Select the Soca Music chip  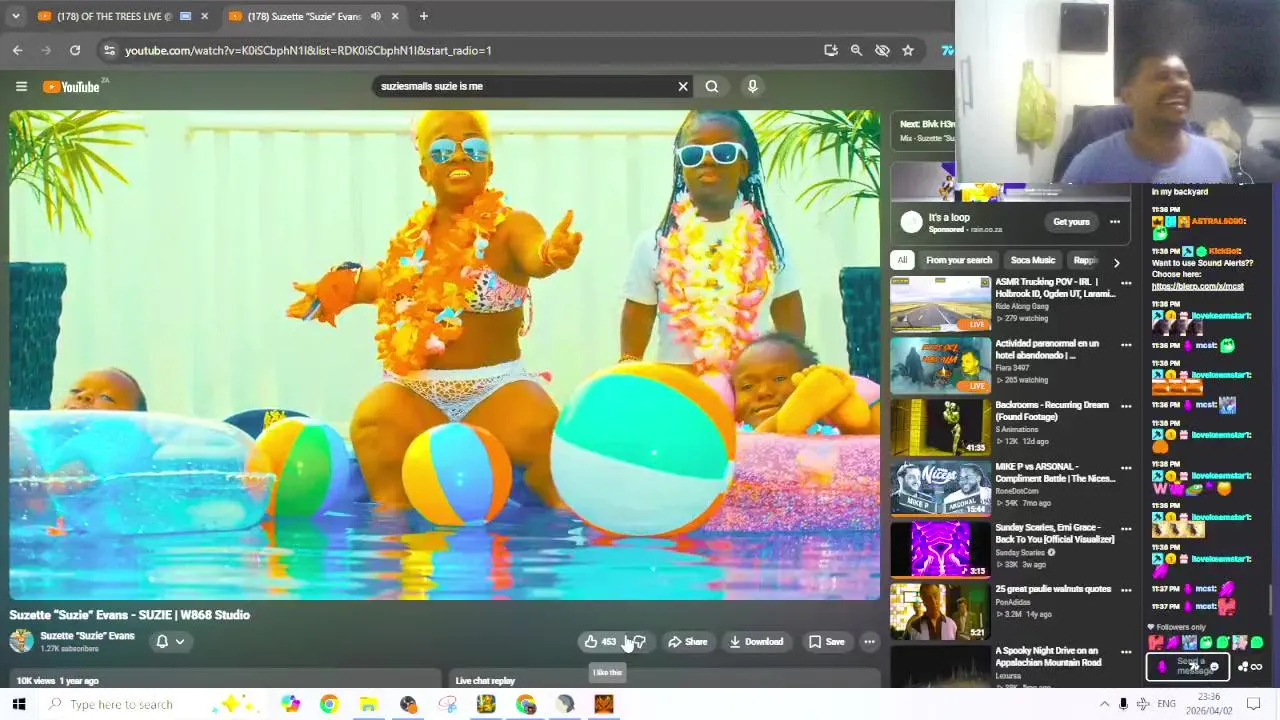(1033, 260)
